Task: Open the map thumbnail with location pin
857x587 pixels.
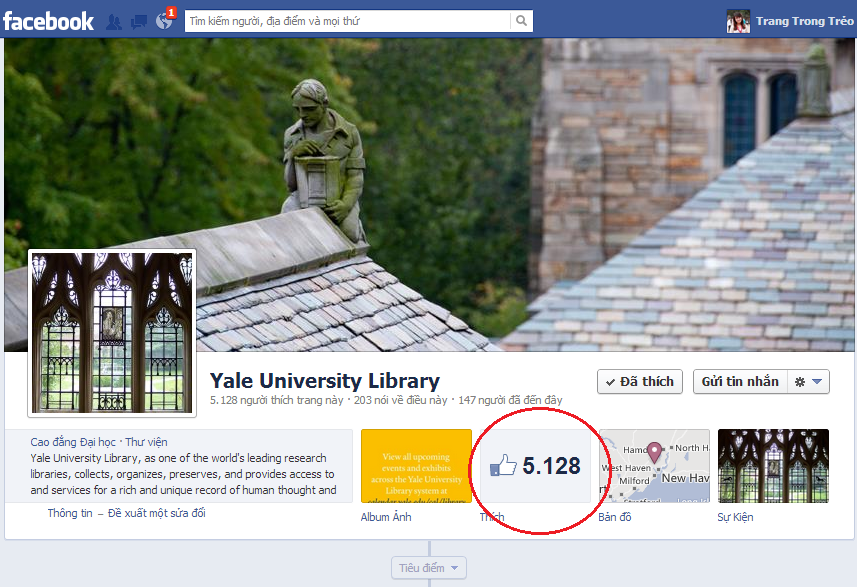Action: coord(654,466)
